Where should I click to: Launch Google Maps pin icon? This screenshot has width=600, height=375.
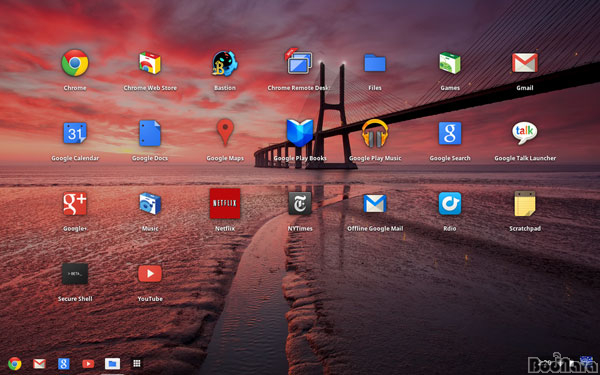tap(225, 132)
